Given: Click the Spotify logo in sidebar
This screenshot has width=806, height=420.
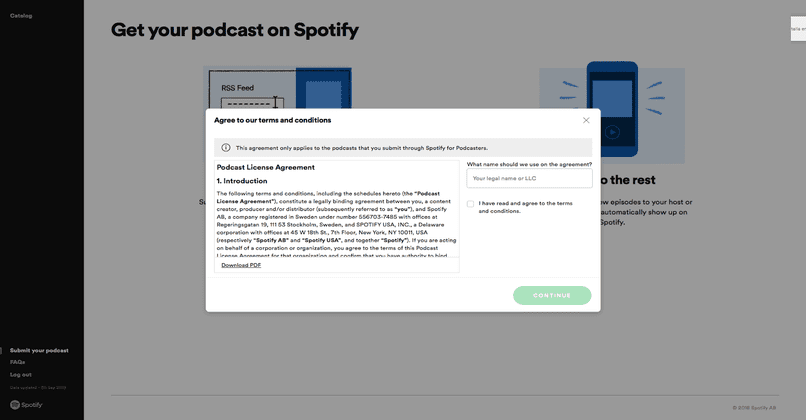Looking at the screenshot, I should click(x=26, y=405).
